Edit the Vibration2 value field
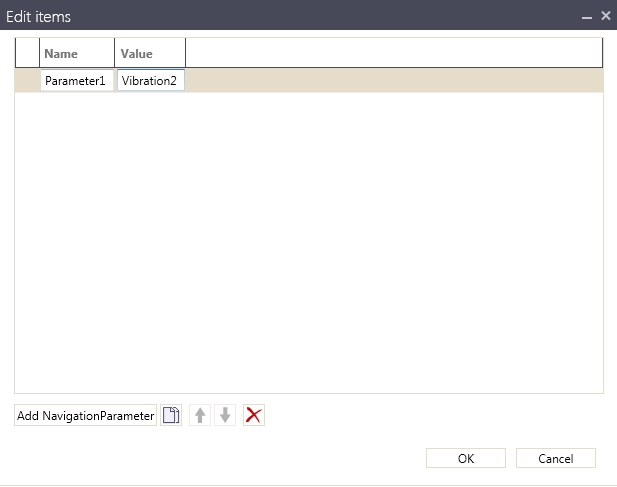 click(150, 81)
